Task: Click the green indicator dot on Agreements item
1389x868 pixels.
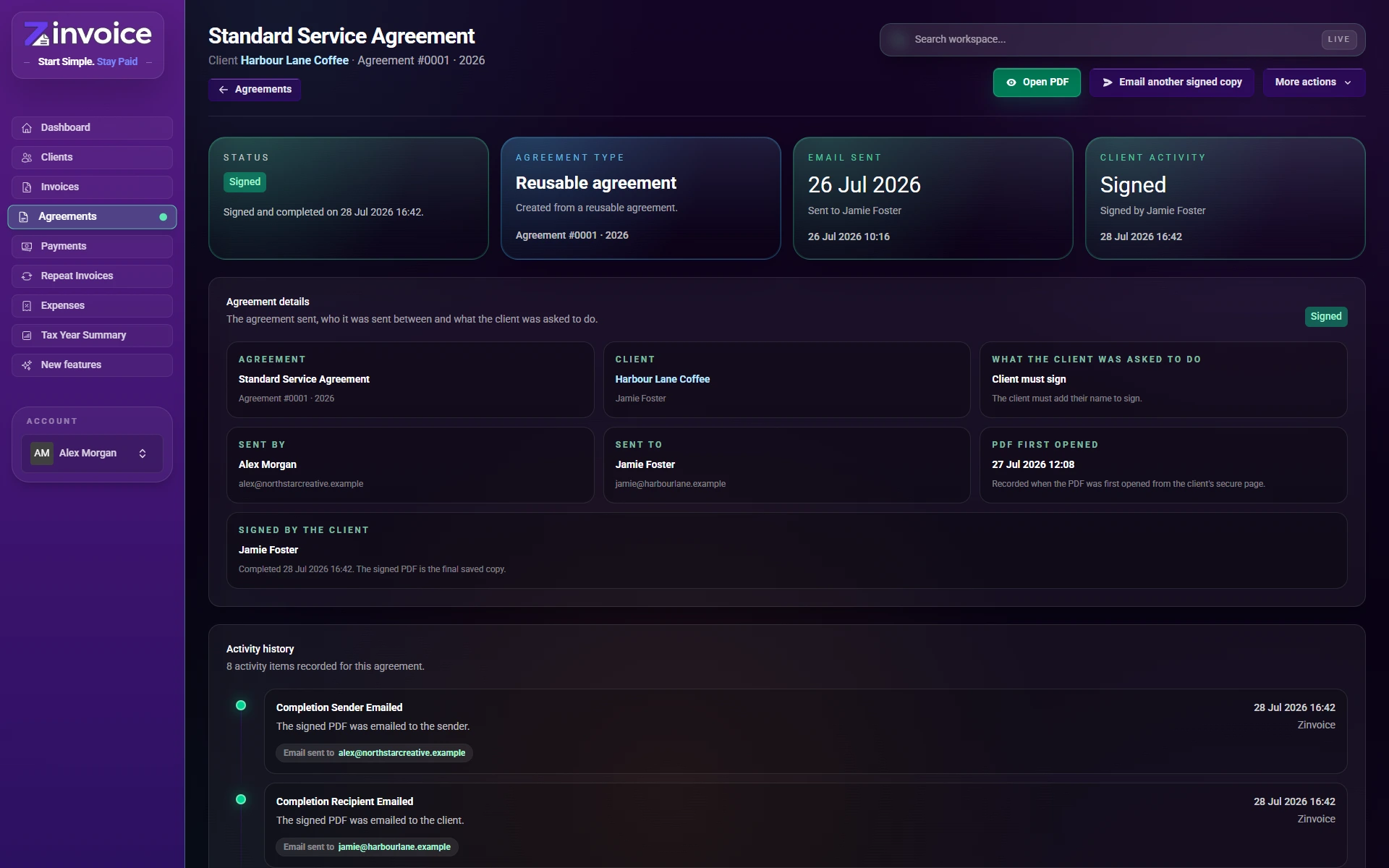Action: point(163,217)
